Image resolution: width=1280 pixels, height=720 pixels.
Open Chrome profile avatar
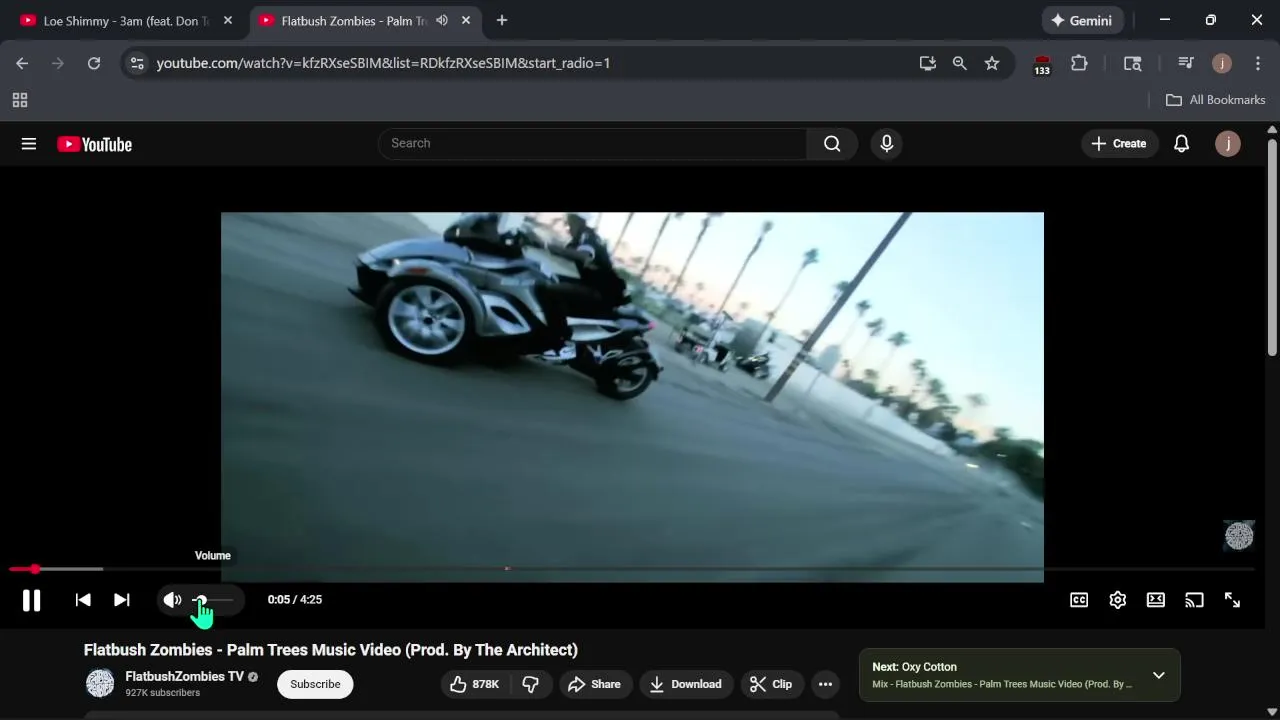[1222, 63]
